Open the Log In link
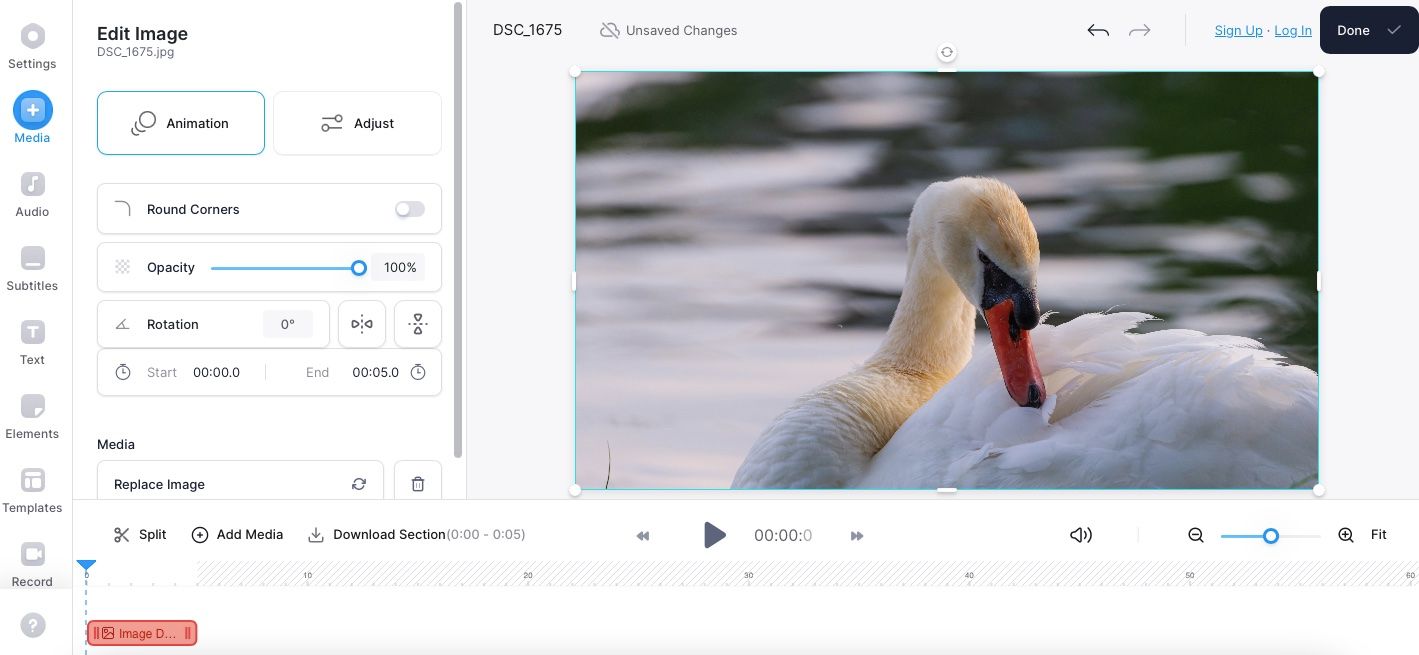 point(1292,30)
